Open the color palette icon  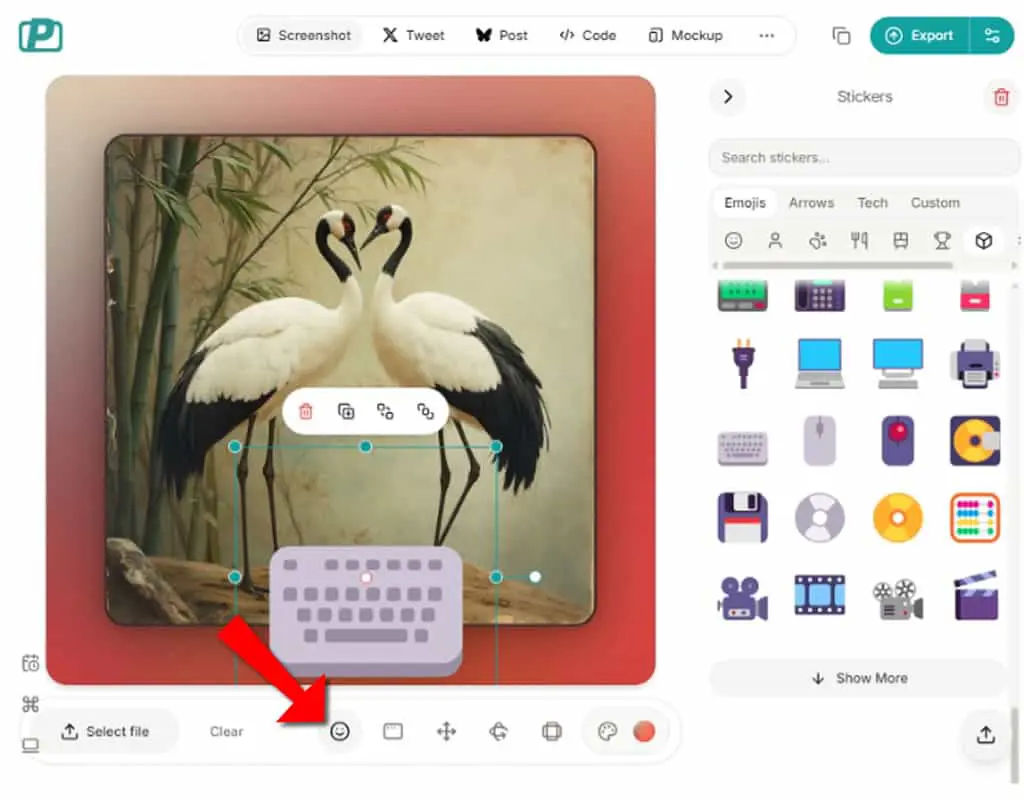pyautogui.click(x=607, y=731)
